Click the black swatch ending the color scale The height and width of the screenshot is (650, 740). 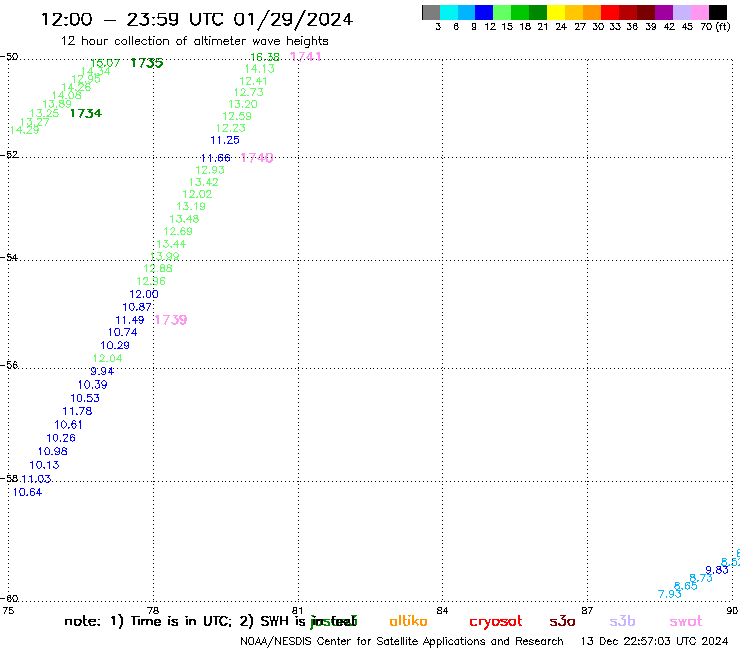click(x=718, y=12)
